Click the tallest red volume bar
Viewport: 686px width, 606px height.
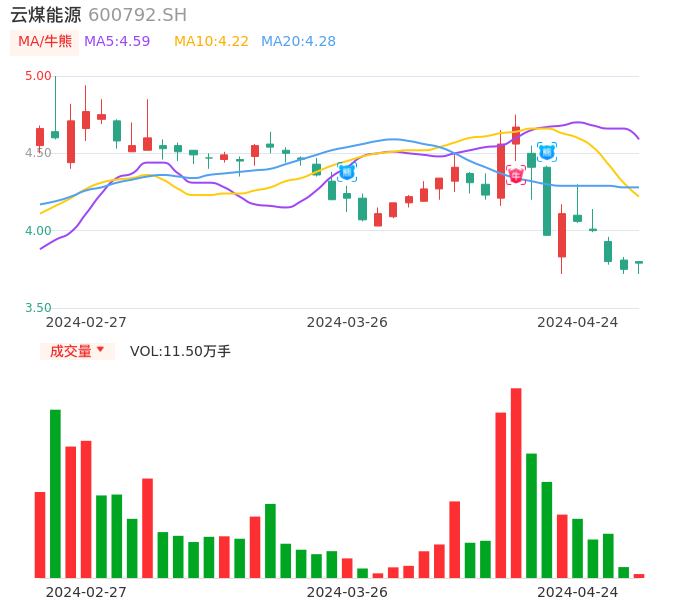(516, 482)
